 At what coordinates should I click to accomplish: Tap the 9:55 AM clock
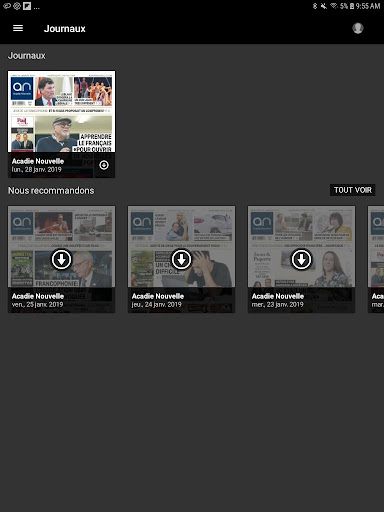click(368, 6)
